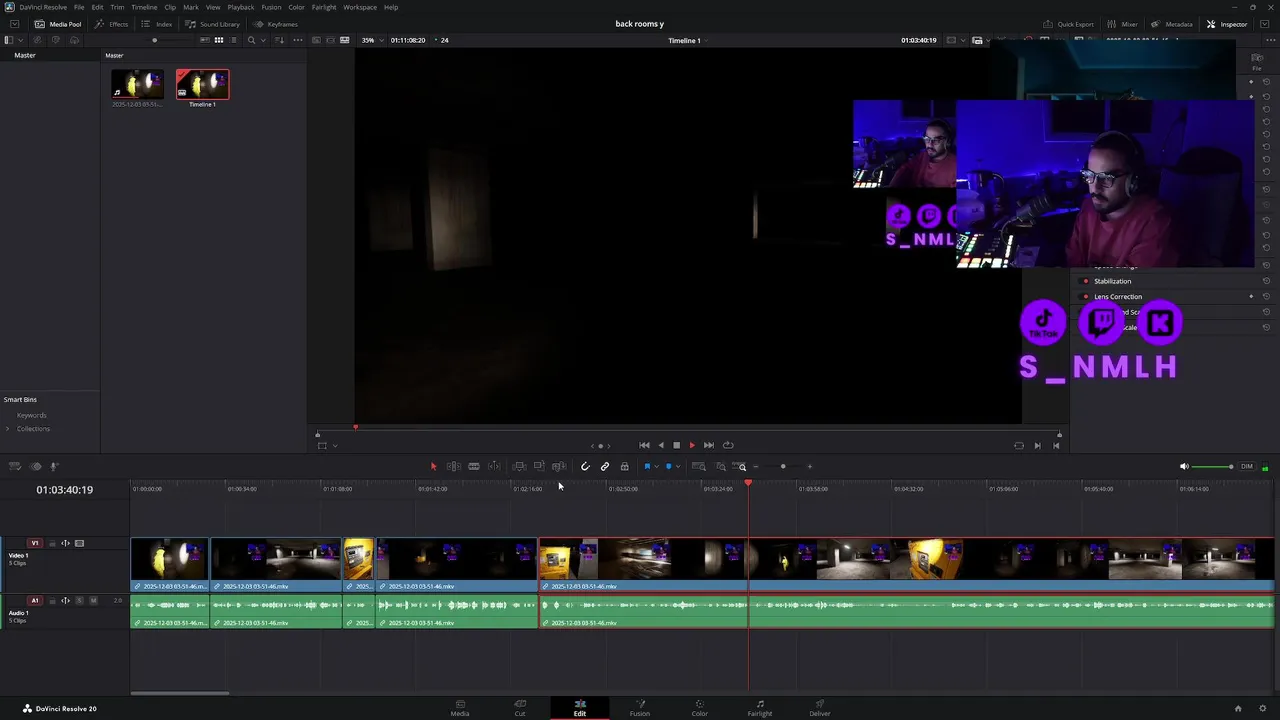Open the Sound Library panel
Screen dimensions: 1280x720
212,24
